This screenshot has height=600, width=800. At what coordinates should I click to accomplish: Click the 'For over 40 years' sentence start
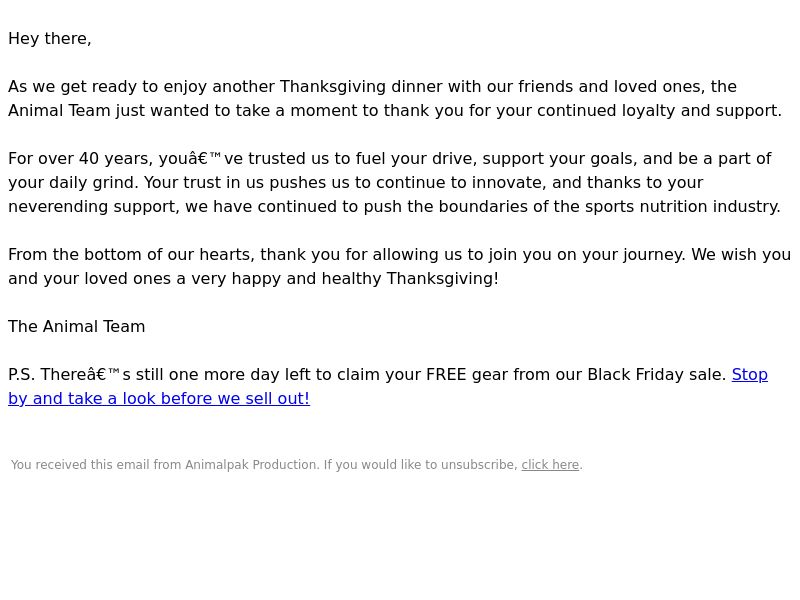79,159
